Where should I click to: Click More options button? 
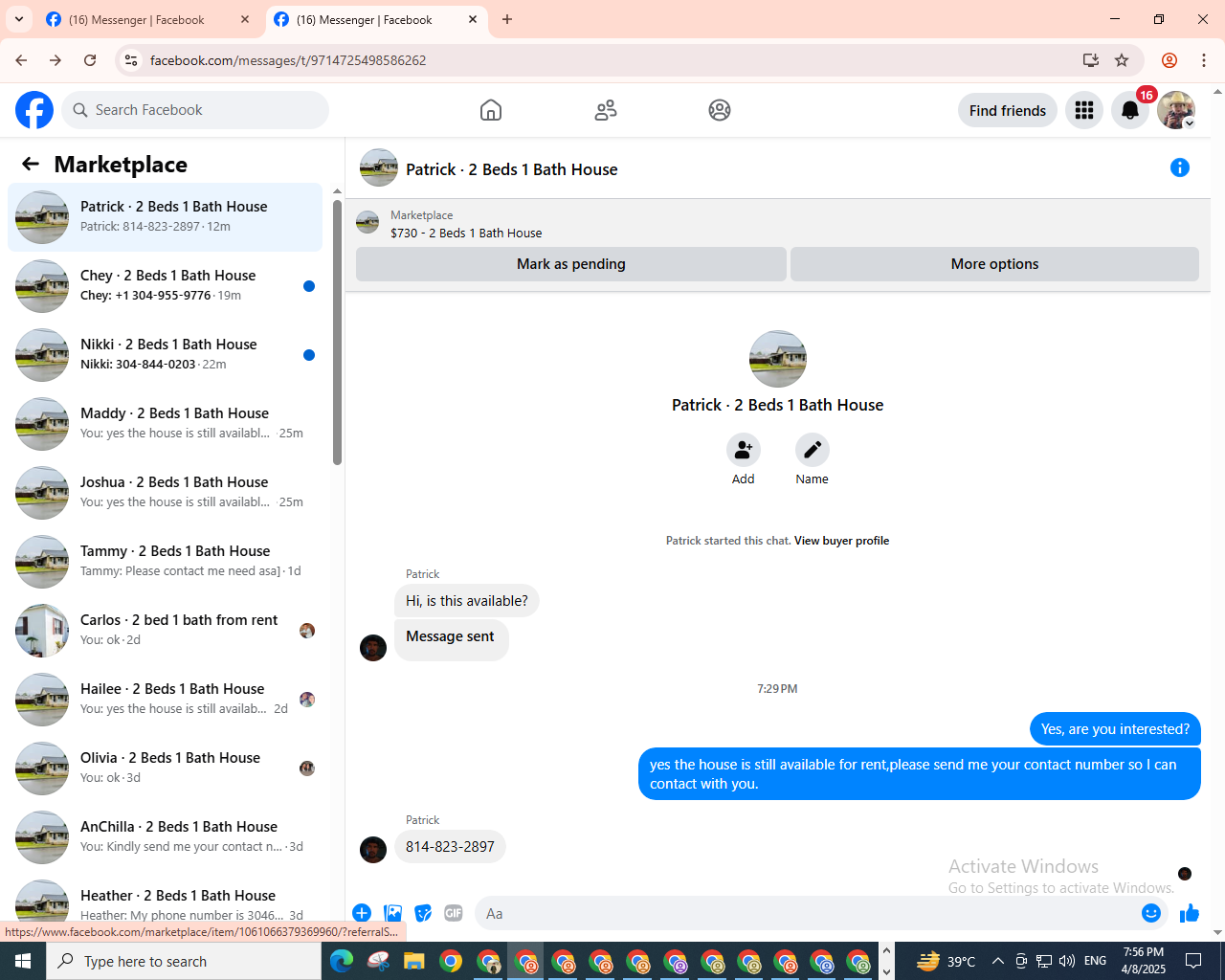(994, 264)
